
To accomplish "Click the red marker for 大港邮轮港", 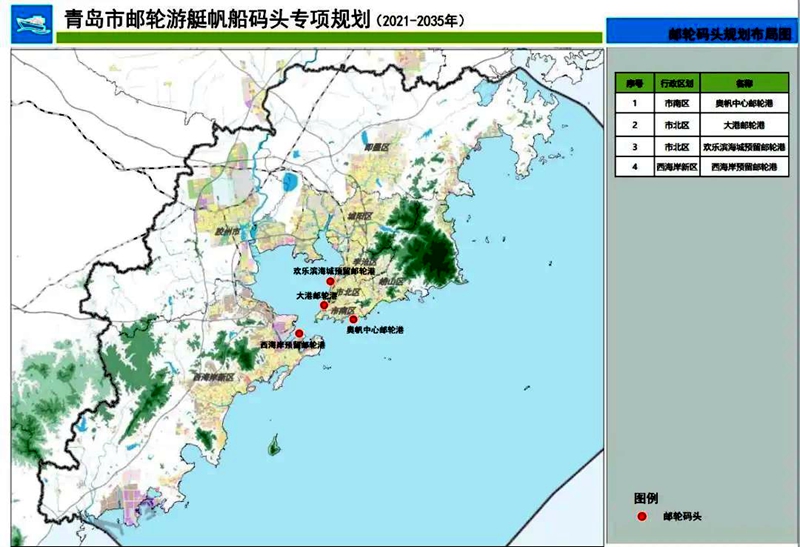I will click(324, 305).
